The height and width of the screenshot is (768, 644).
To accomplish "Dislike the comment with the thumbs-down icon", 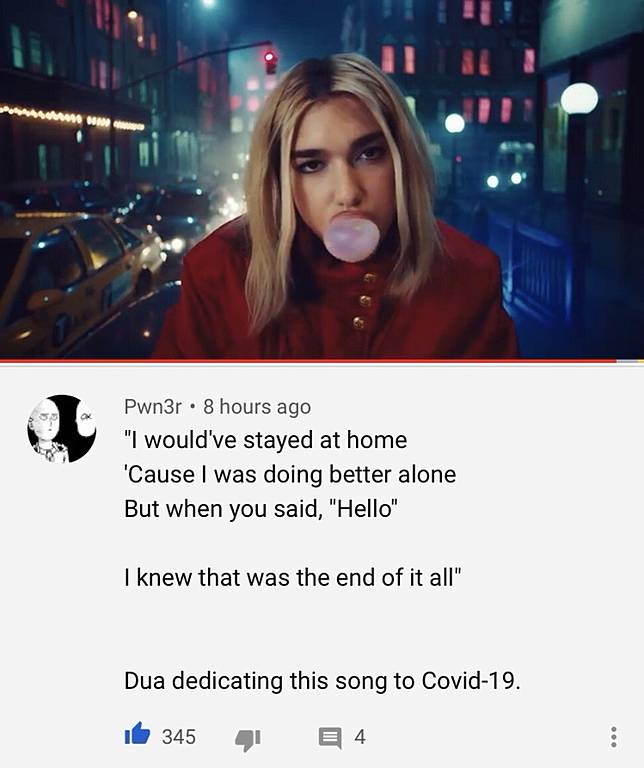I will [248, 738].
